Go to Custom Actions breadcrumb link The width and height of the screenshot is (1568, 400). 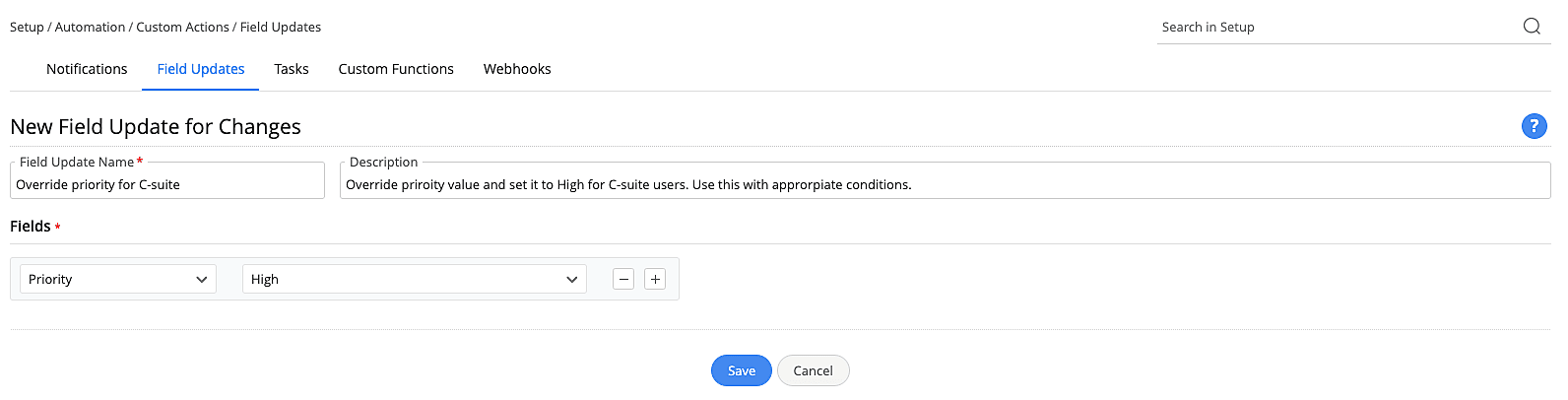[182, 27]
